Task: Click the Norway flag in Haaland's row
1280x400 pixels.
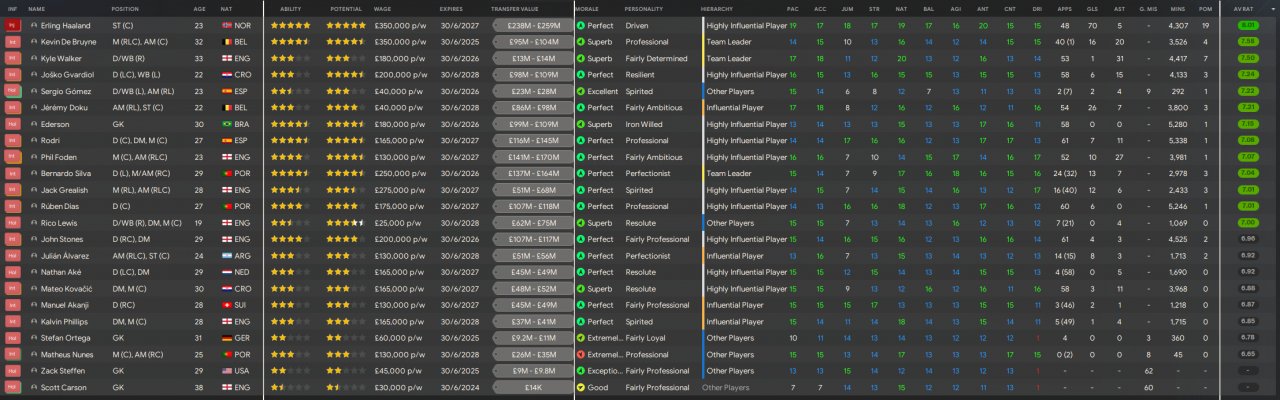Action: (226, 26)
